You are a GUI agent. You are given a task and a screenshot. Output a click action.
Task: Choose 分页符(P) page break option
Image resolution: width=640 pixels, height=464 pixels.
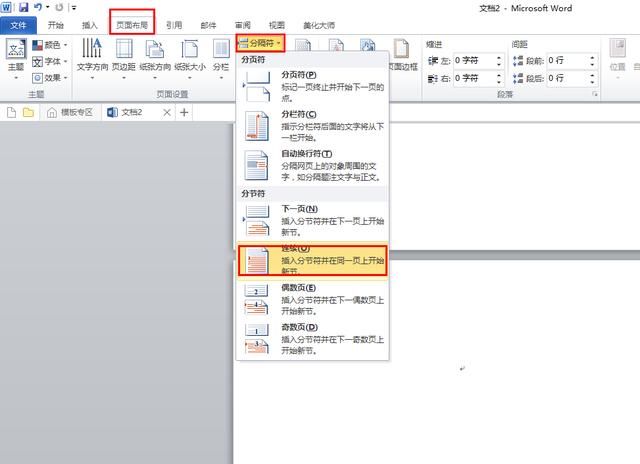click(313, 87)
